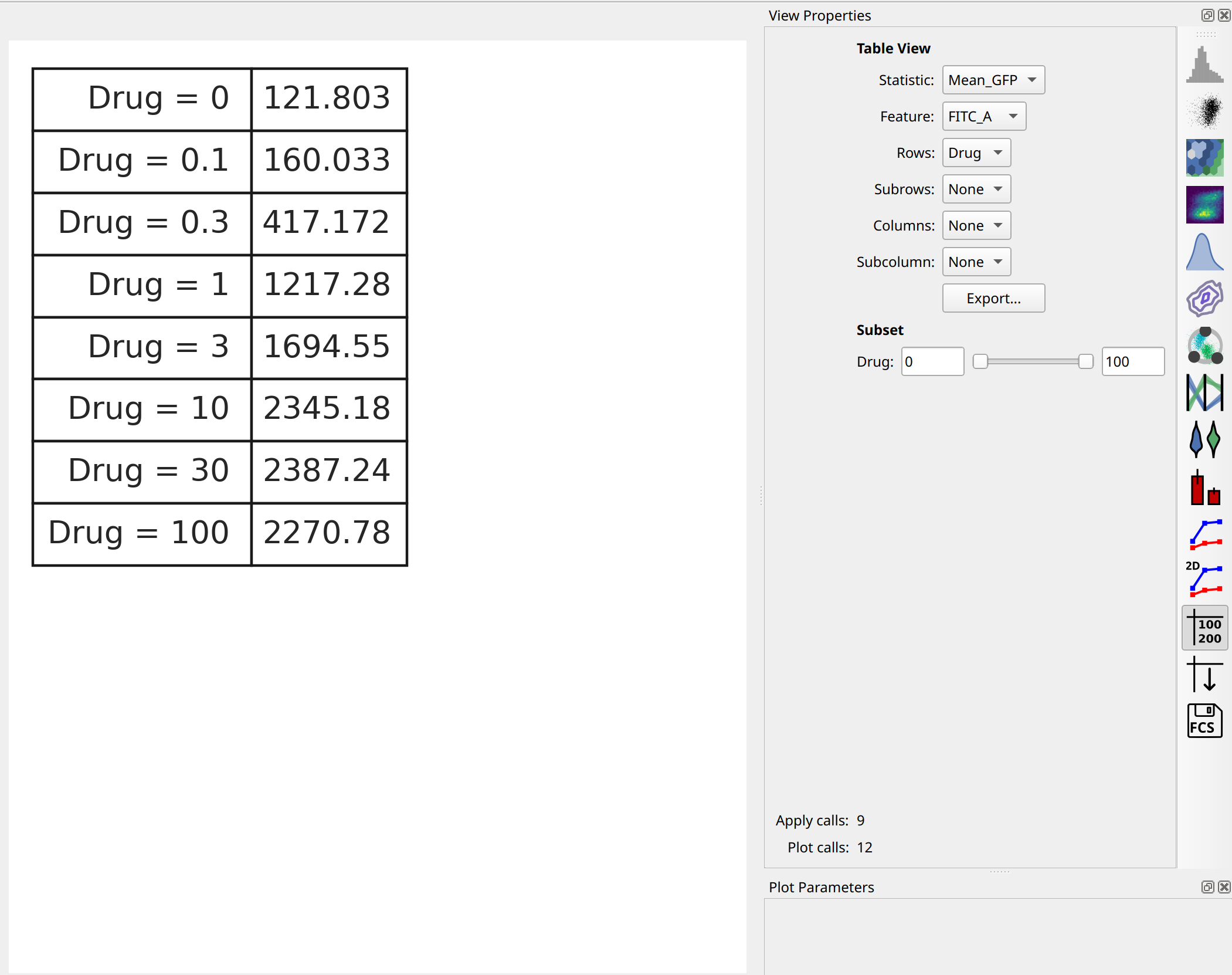Click the Export... button
The height and width of the screenshot is (975, 1232).
pyautogui.click(x=993, y=299)
